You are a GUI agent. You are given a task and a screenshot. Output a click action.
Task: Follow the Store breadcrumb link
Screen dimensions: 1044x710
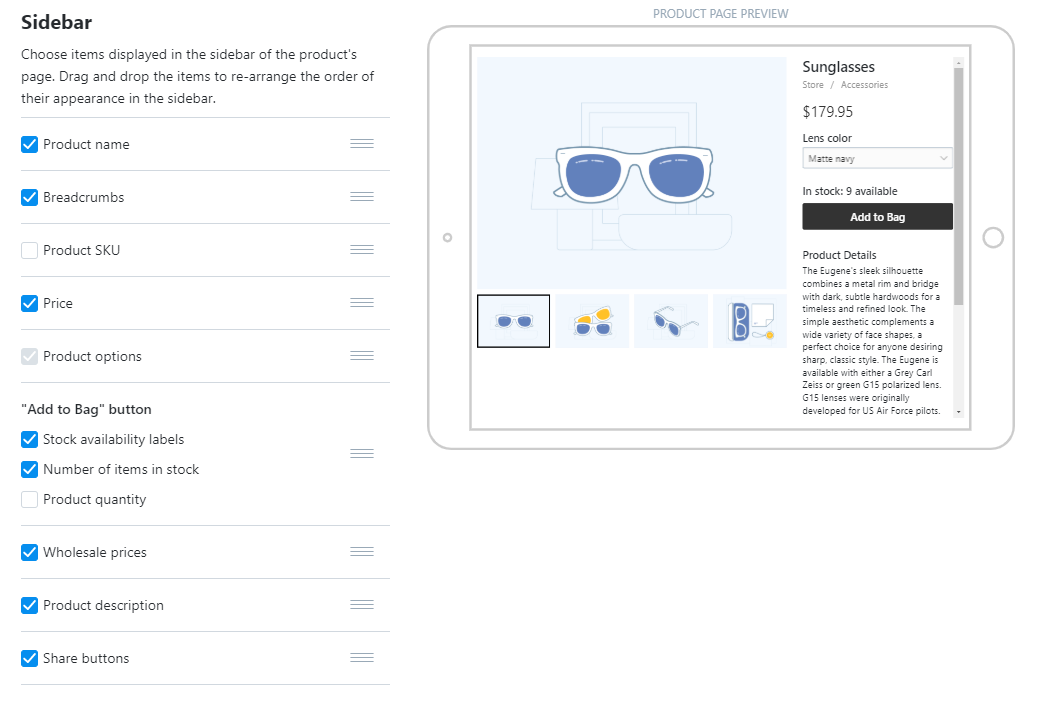click(x=812, y=85)
